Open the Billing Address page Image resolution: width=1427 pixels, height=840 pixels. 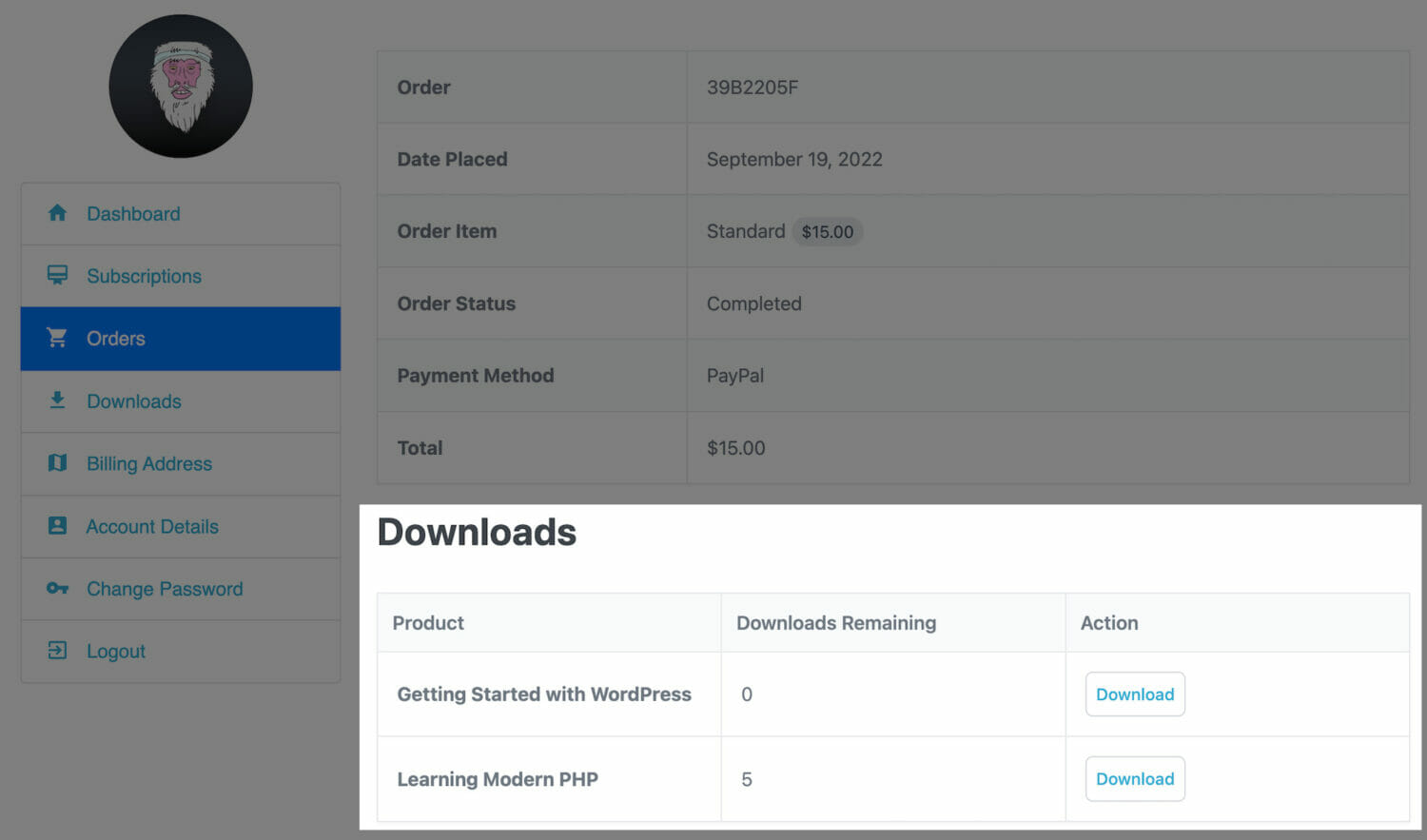(x=181, y=464)
